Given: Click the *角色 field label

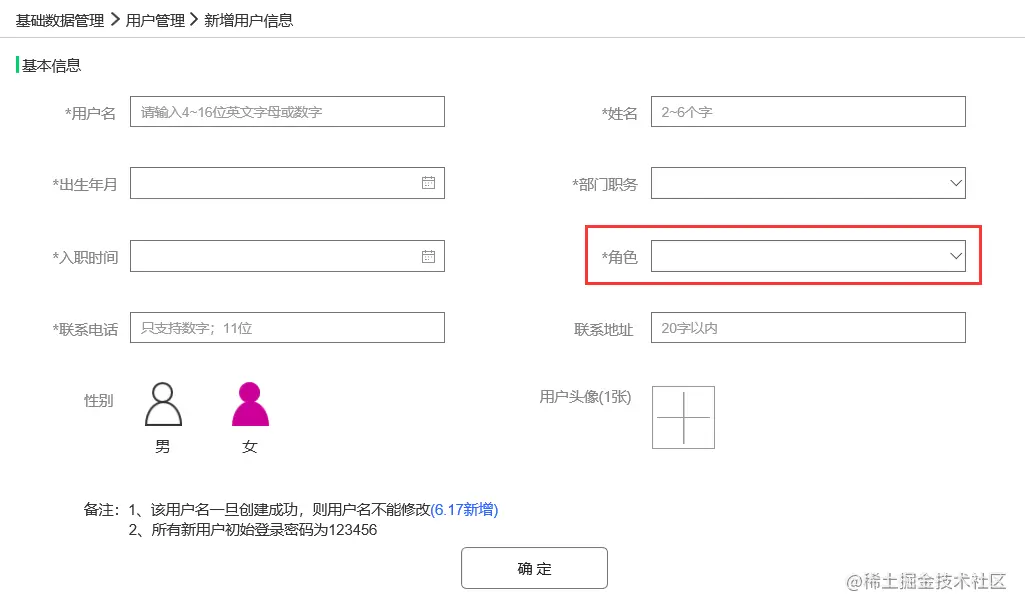Looking at the screenshot, I should pyautogui.click(x=619, y=258).
